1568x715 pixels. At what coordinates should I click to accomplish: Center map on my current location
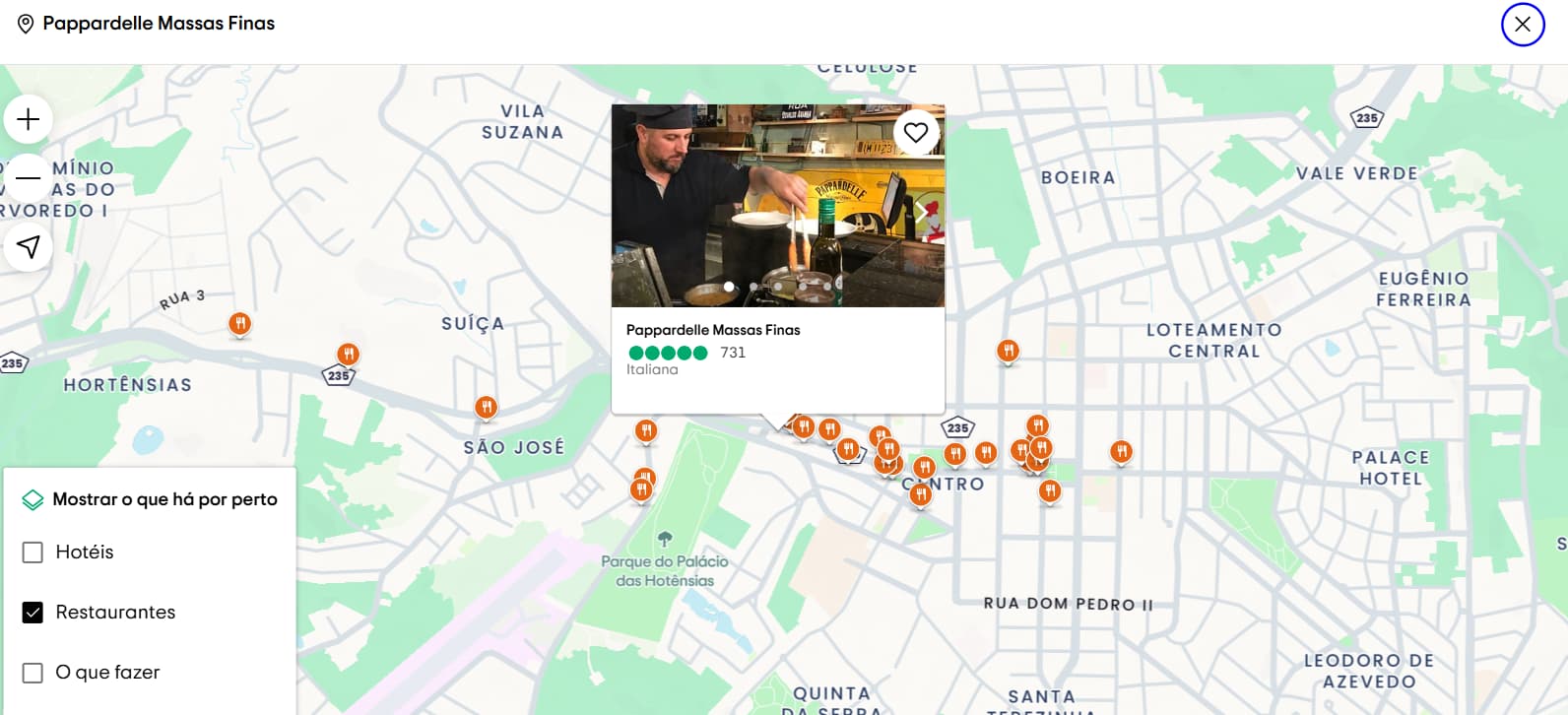click(x=29, y=246)
